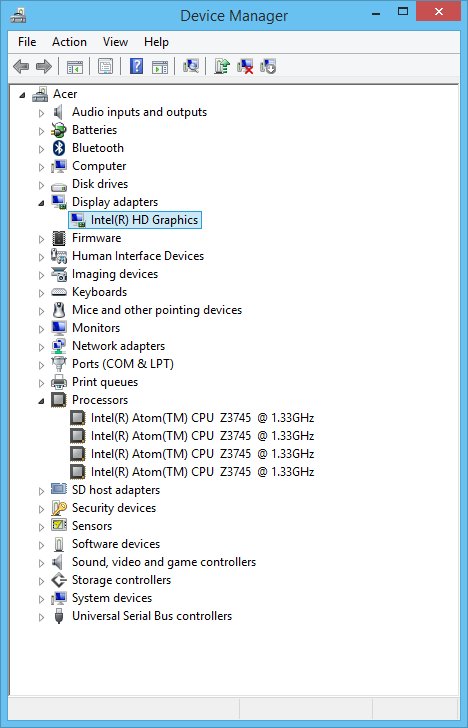Click the Bluetooth category icon
468x728 pixels.
(x=58, y=148)
